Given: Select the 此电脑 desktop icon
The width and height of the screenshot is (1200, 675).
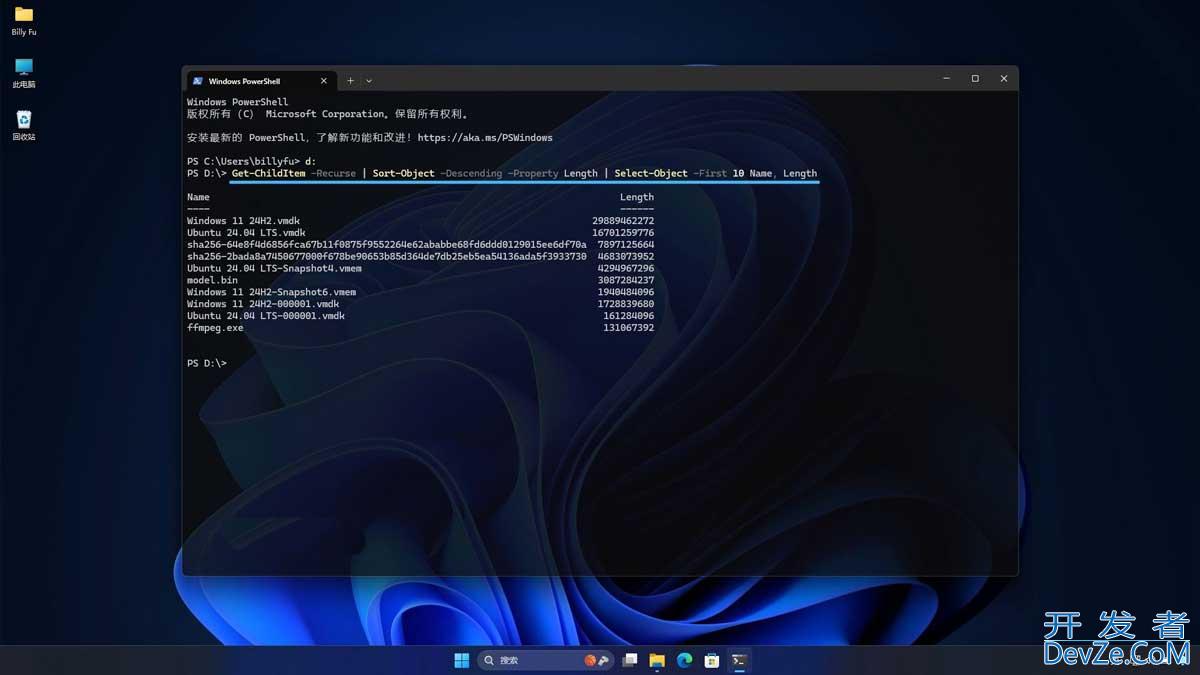Looking at the screenshot, I should 24,73.
